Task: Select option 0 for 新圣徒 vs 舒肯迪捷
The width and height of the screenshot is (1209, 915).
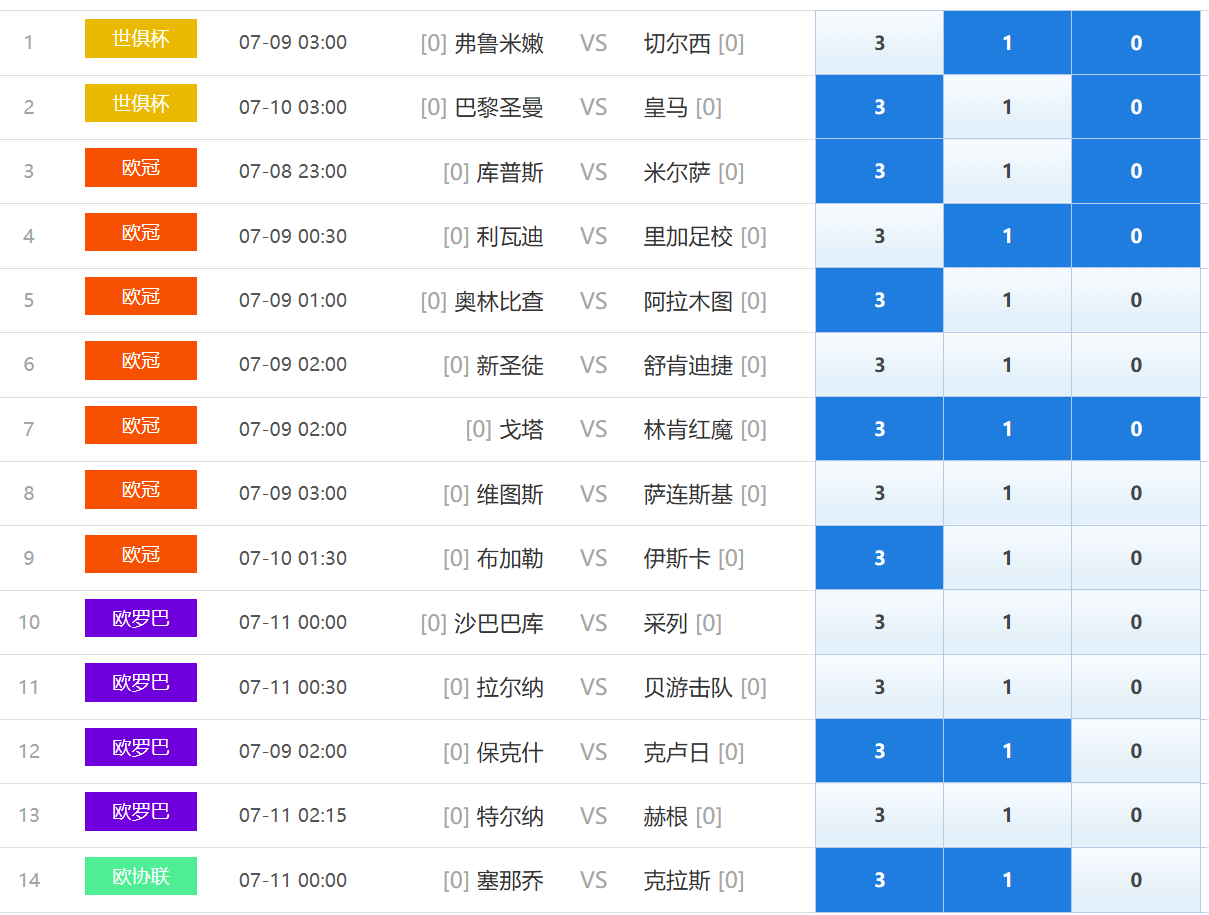Action: [1136, 365]
